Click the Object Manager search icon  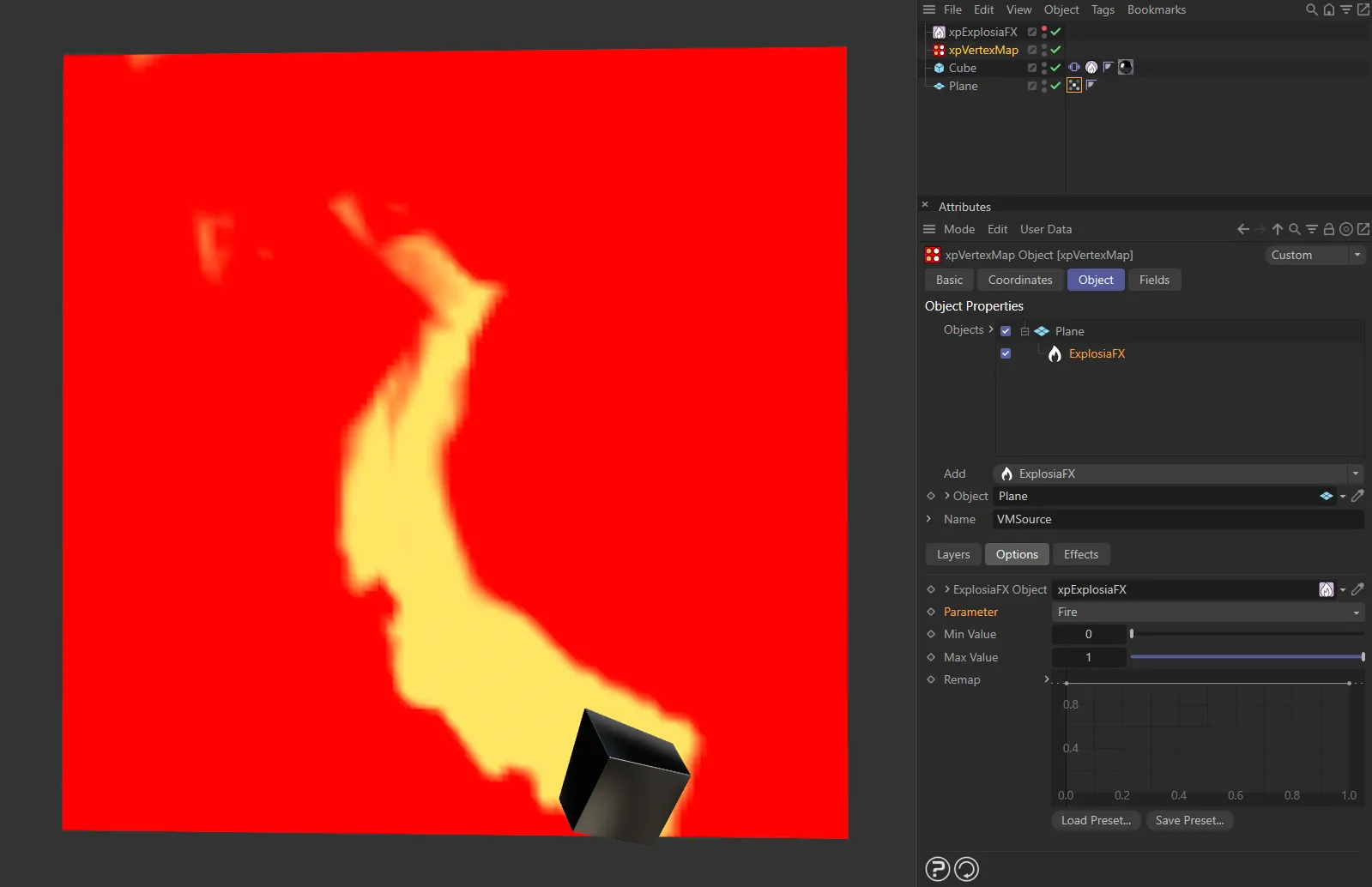tap(1311, 9)
